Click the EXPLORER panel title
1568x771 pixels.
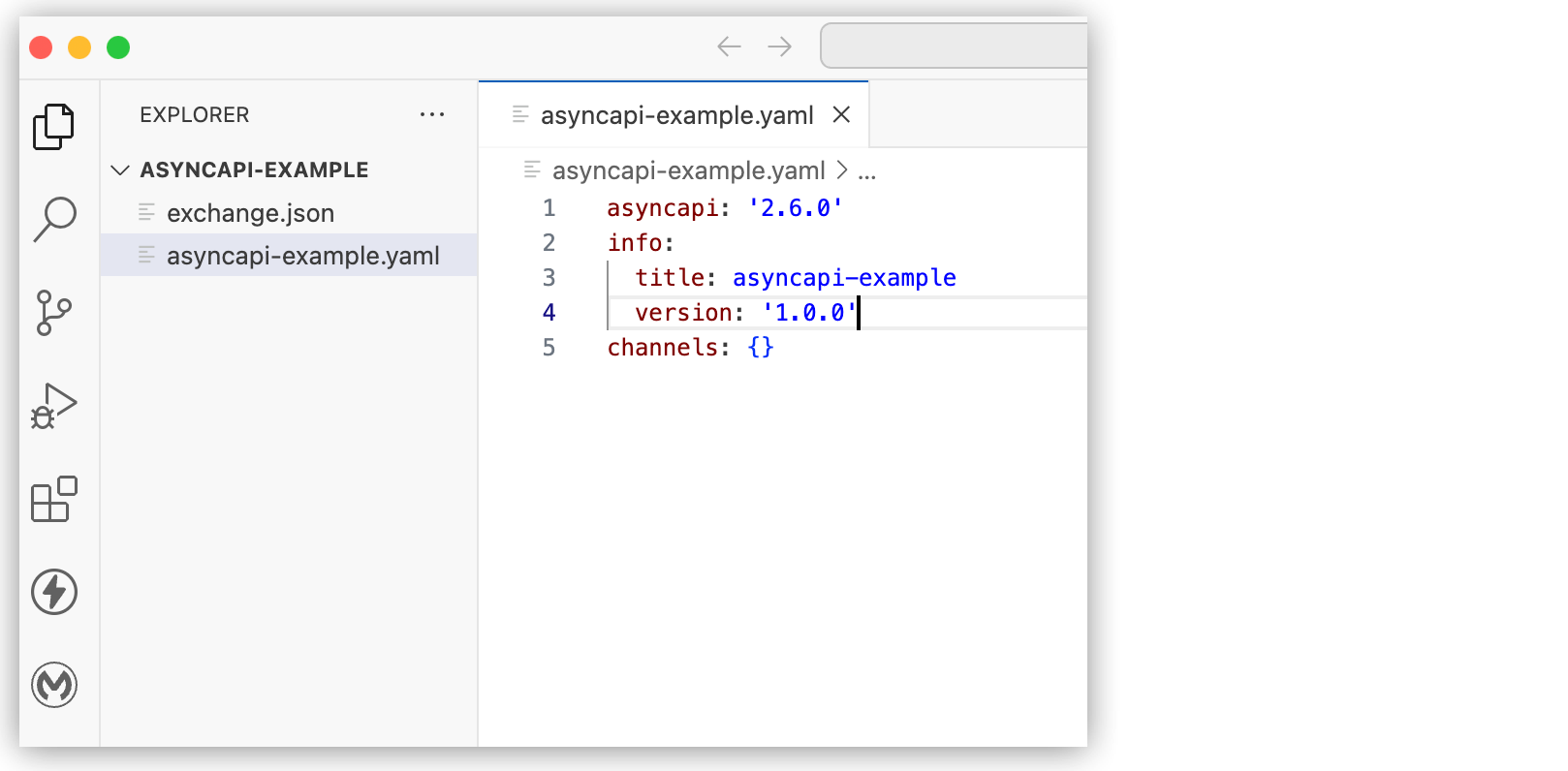click(195, 114)
